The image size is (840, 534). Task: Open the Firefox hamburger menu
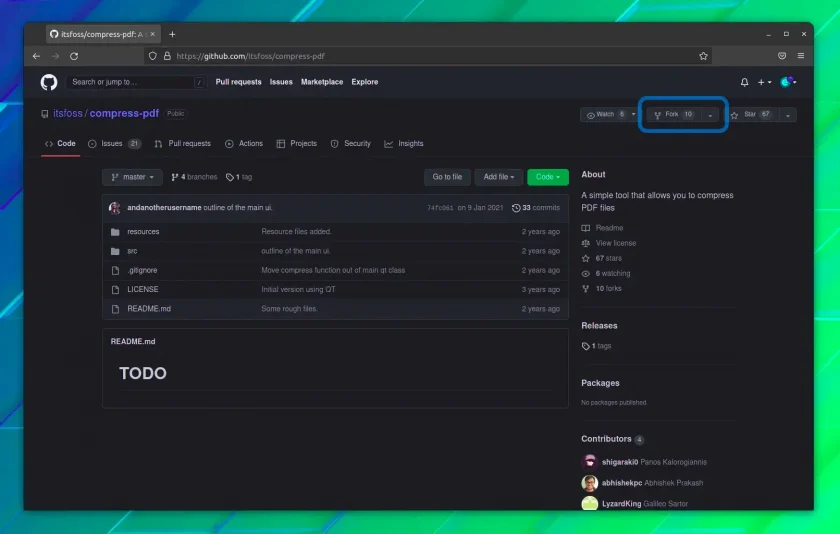click(800, 56)
